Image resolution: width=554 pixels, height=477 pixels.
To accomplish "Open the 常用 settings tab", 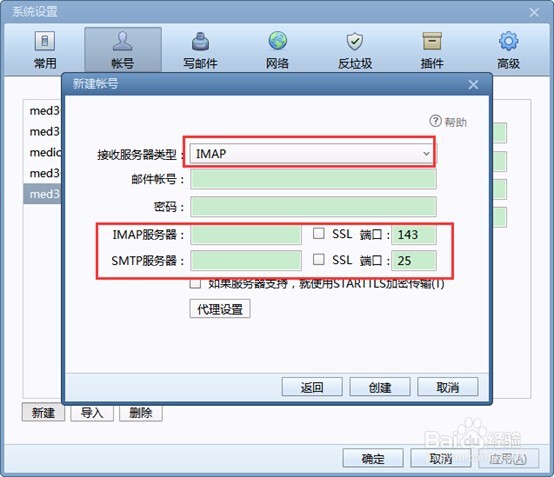I will pyautogui.click(x=45, y=50).
